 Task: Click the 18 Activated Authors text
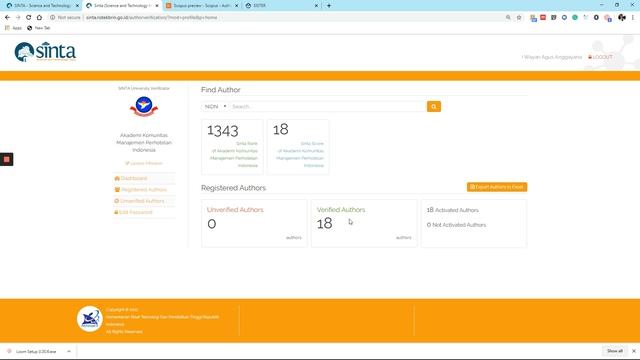coord(452,210)
